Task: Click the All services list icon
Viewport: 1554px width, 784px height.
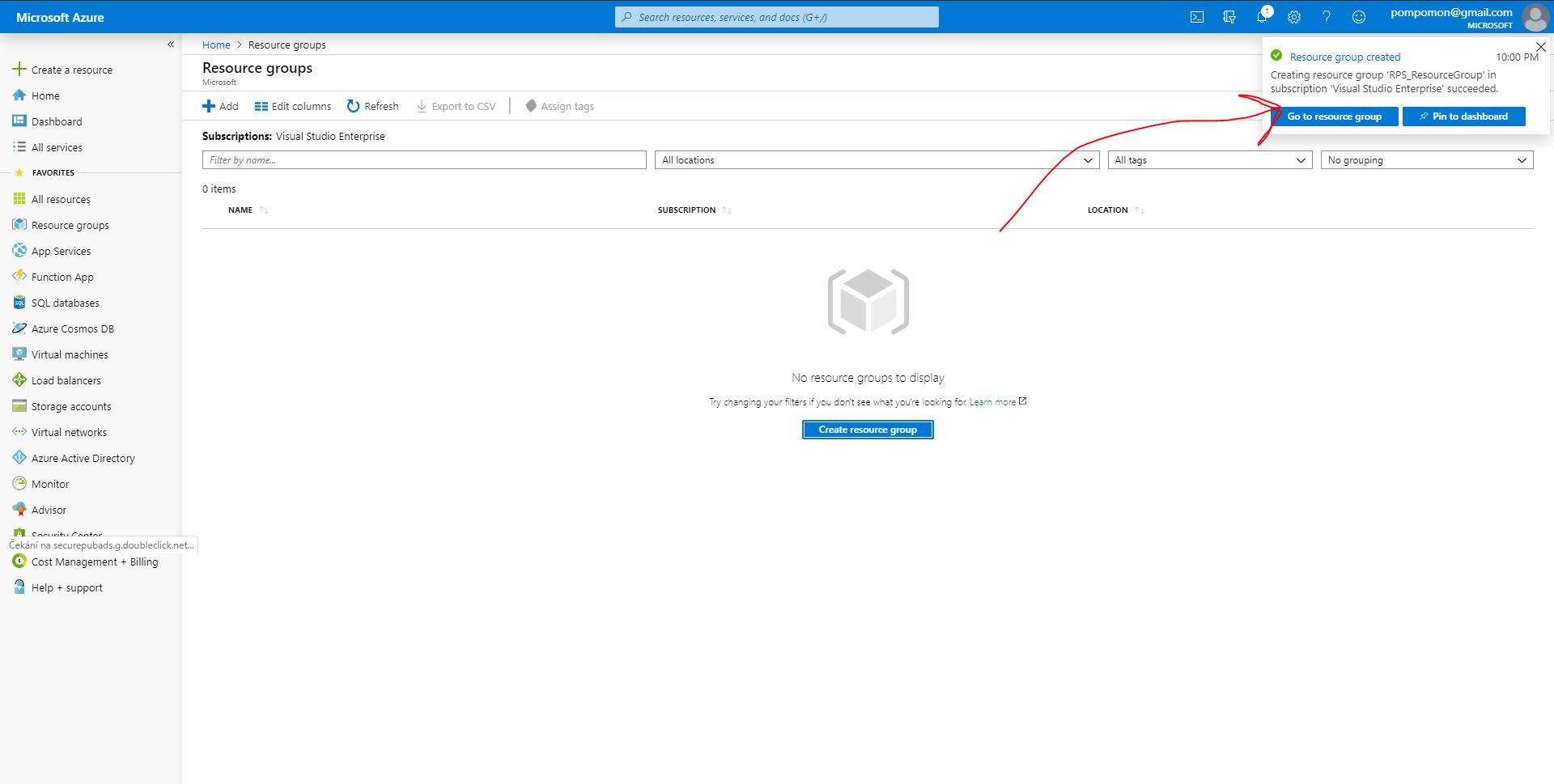Action: pyautogui.click(x=19, y=146)
